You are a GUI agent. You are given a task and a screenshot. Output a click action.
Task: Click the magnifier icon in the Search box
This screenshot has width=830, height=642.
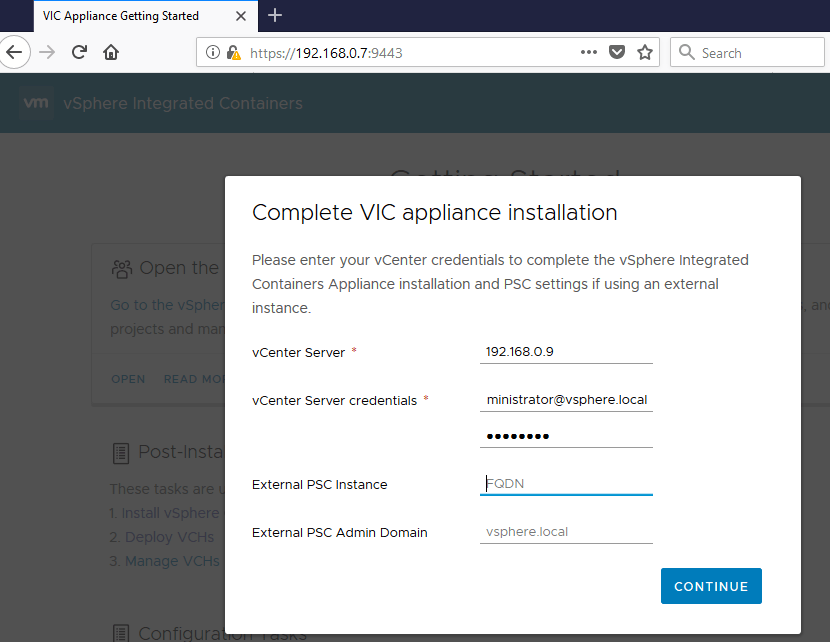coord(687,52)
